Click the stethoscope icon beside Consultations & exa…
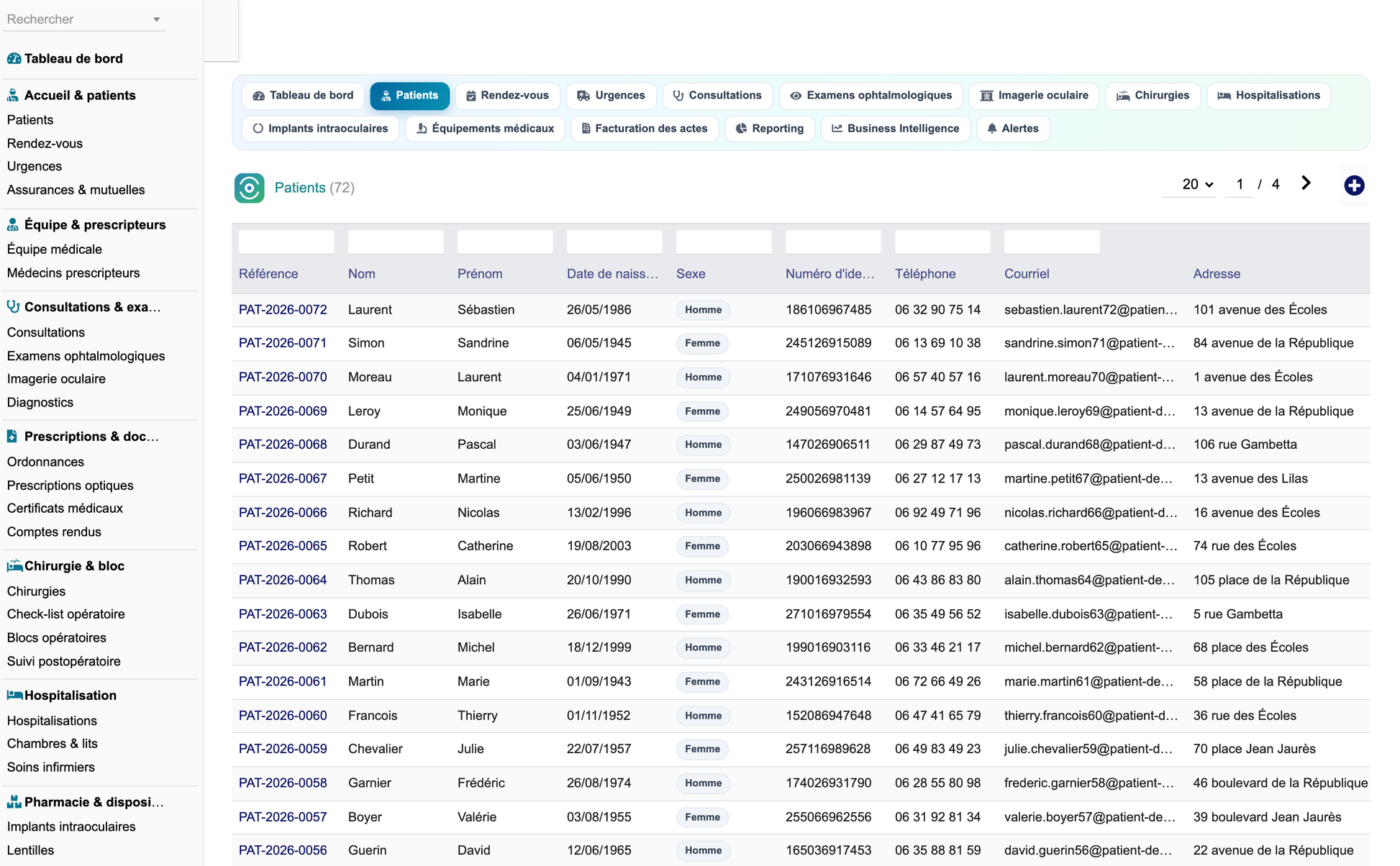 (x=13, y=306)
